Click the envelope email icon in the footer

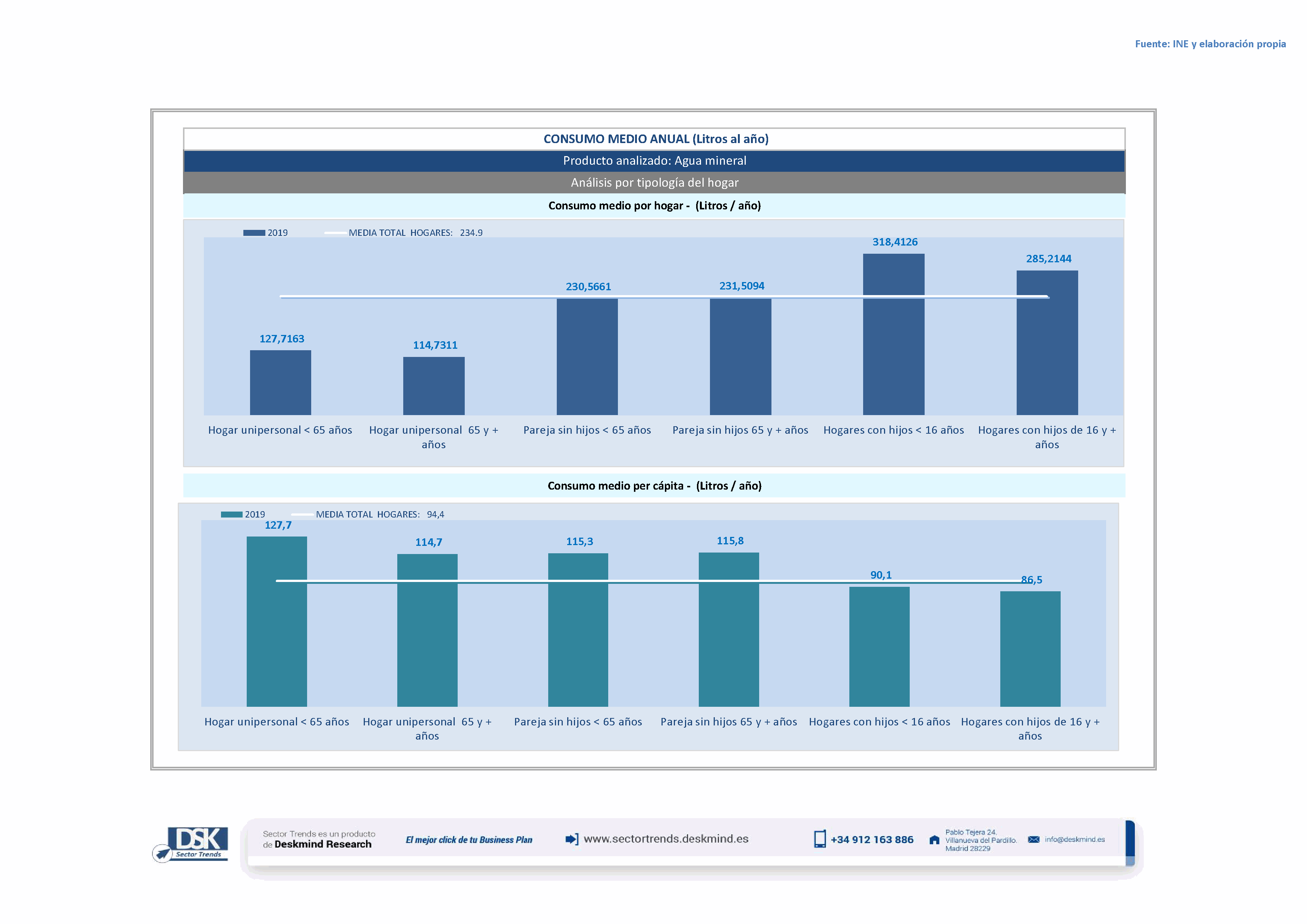tap(1034, 840)
